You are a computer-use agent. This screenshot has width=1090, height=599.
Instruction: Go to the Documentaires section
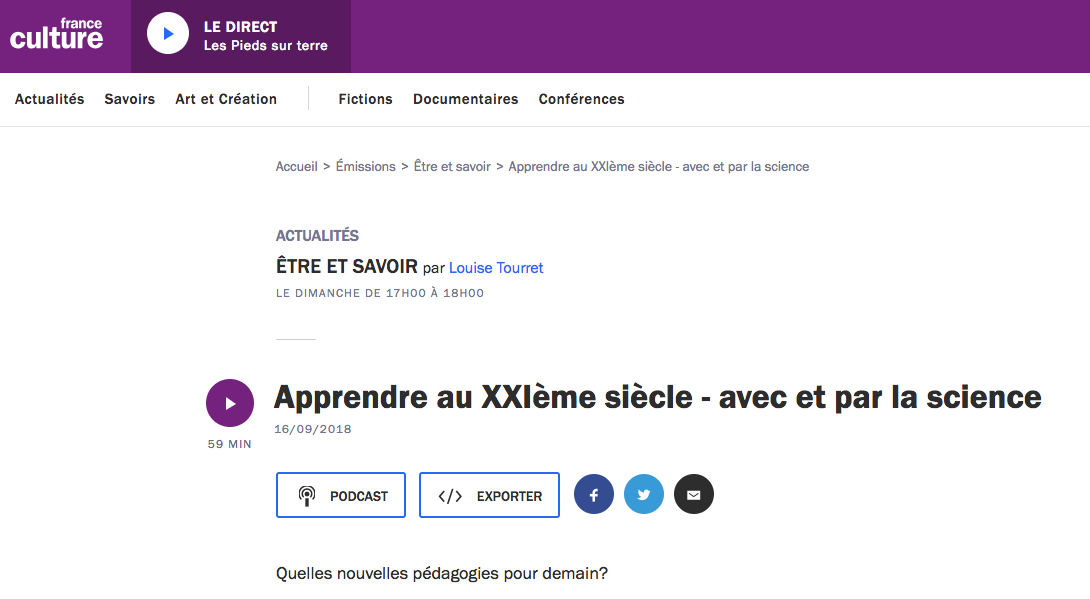466,99
